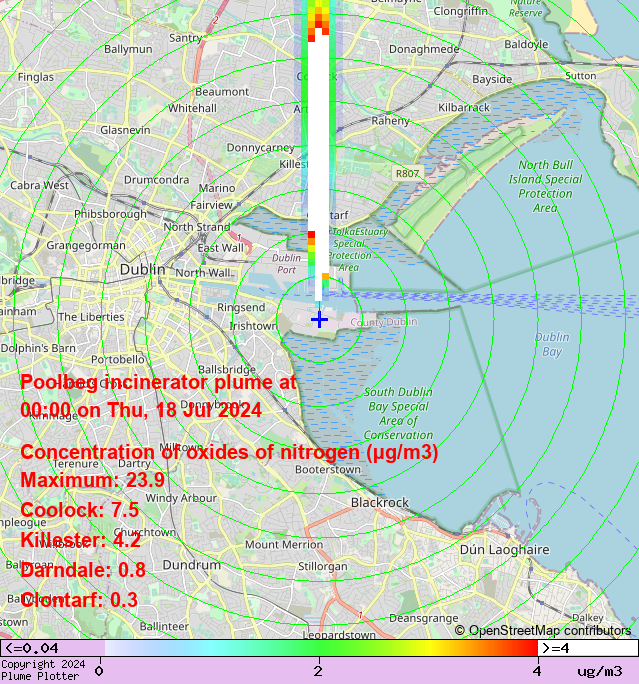Click the 'Copyright 2024 Plume Plotter' text
Viewport: 639px width, 684px height.
click(43, 670)
